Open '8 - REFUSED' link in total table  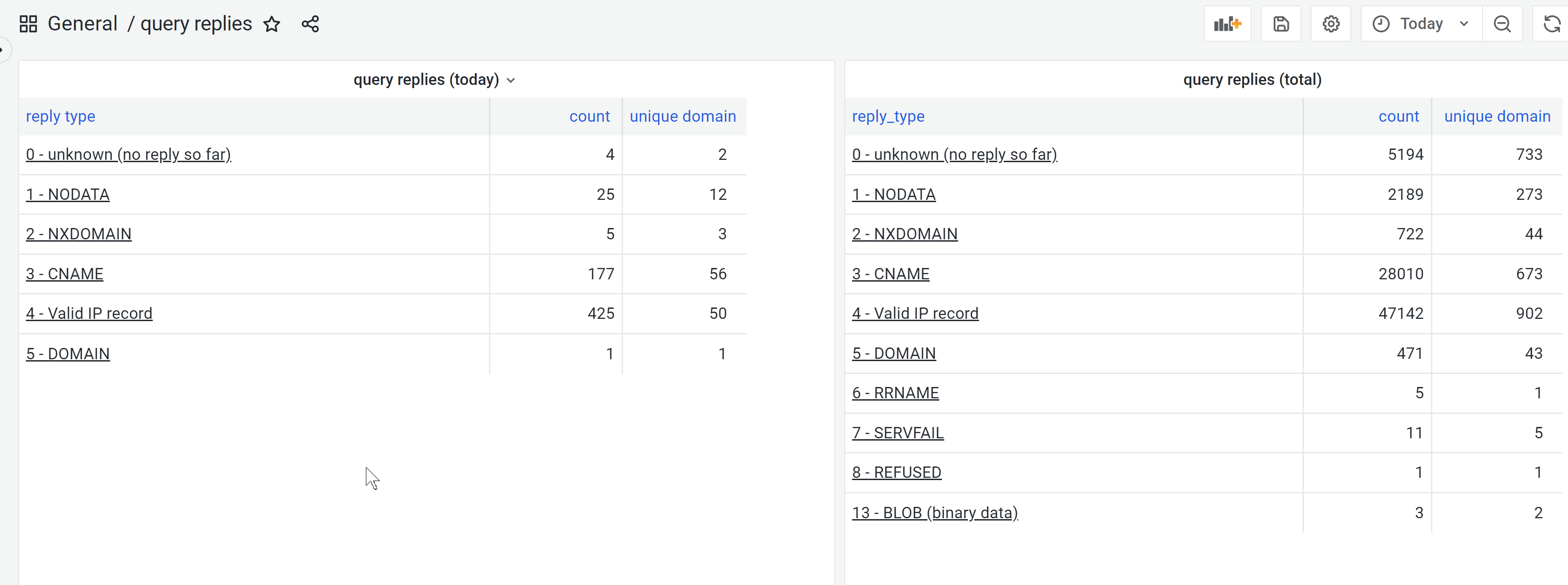coord(897,473)
